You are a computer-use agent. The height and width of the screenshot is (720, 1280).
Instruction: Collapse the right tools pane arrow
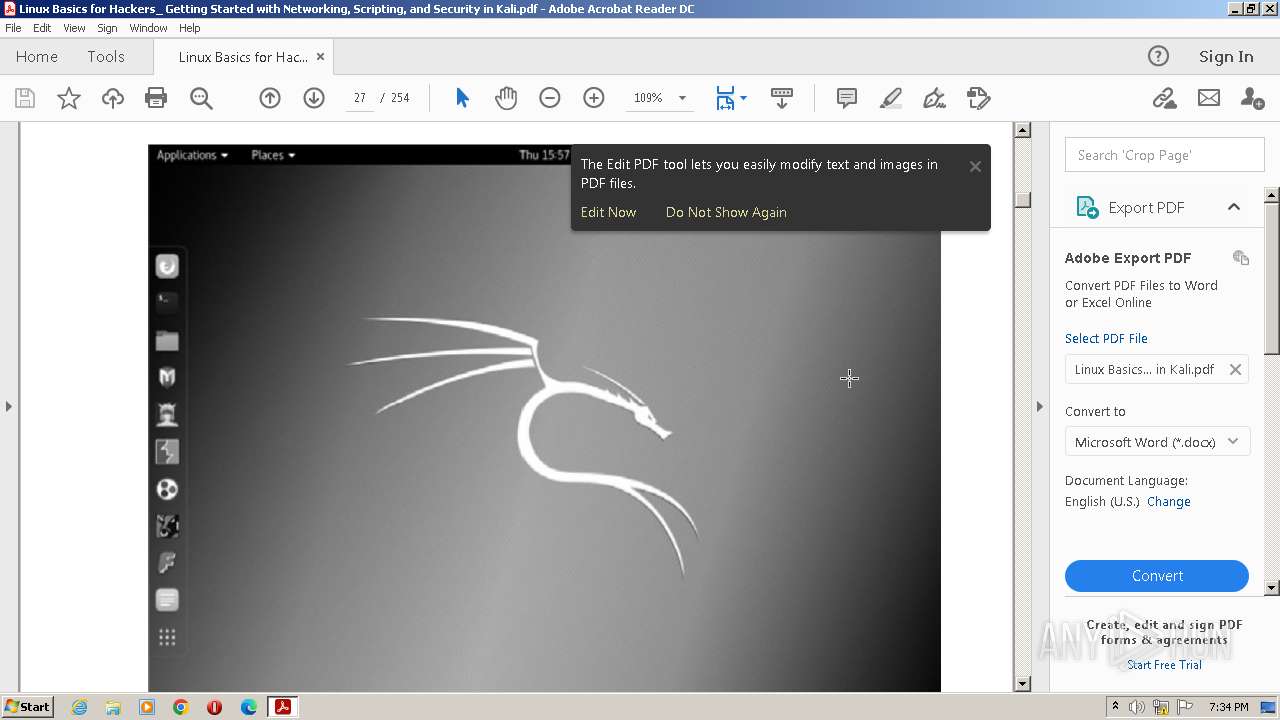pyautogui.click(x=1039, y=406)
